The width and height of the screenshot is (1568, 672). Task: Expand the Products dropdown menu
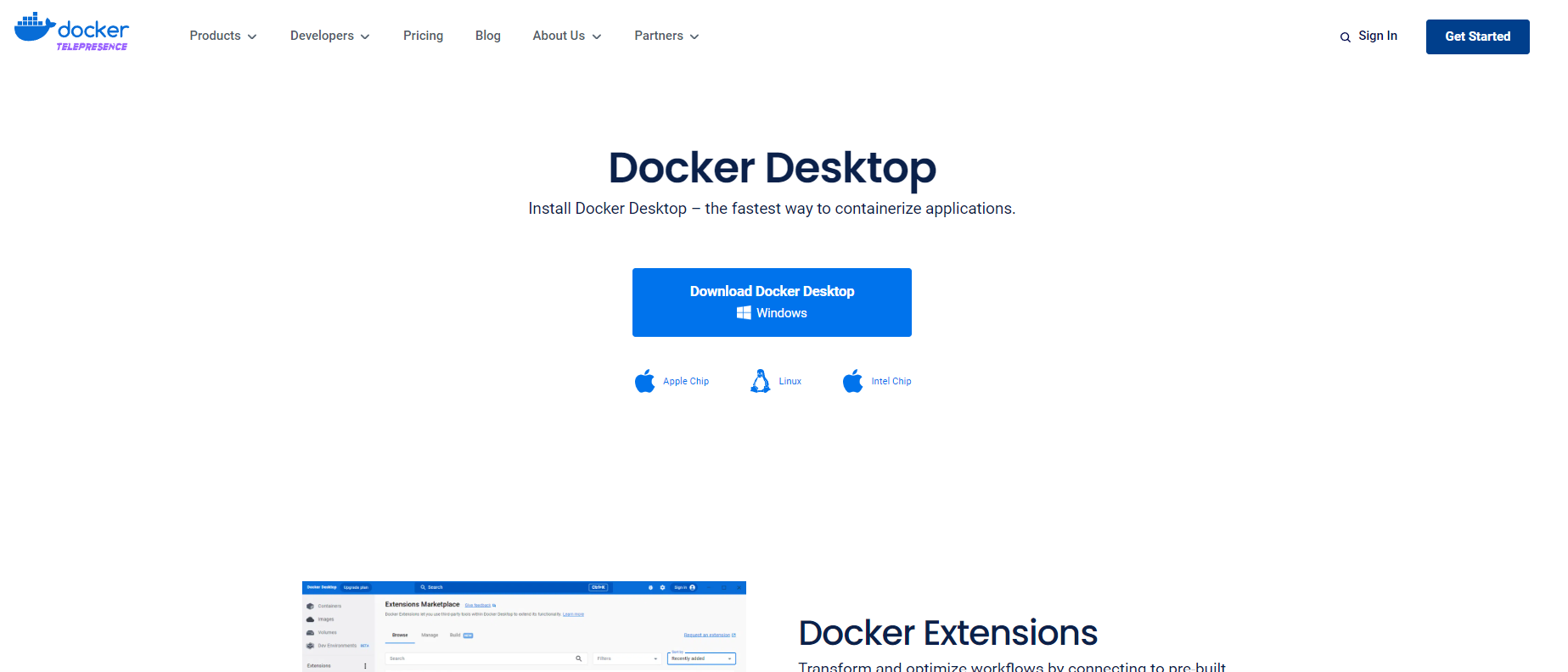pyautogui.click(x=222, y=36)
